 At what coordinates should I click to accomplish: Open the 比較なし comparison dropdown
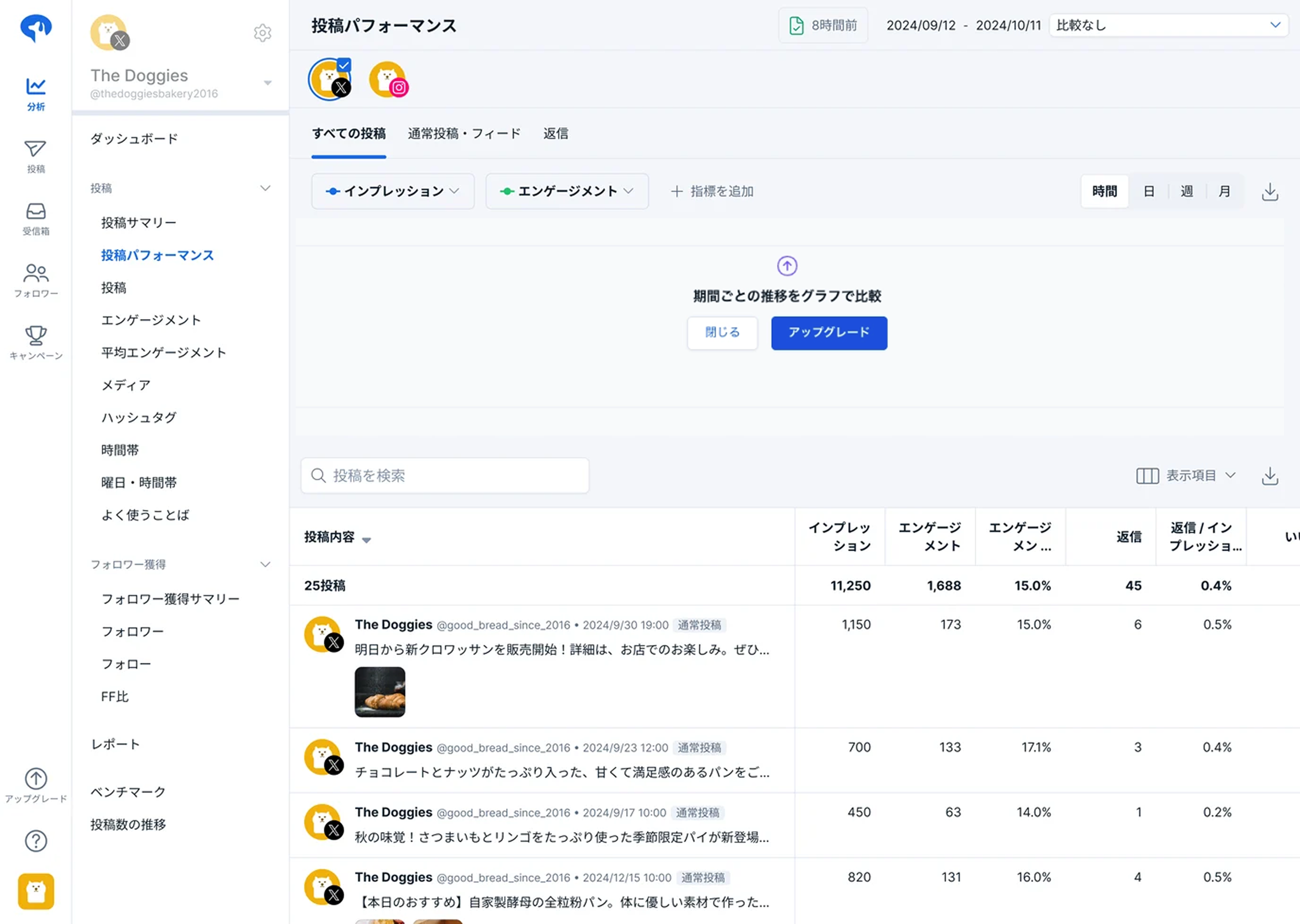[1169, 25]
